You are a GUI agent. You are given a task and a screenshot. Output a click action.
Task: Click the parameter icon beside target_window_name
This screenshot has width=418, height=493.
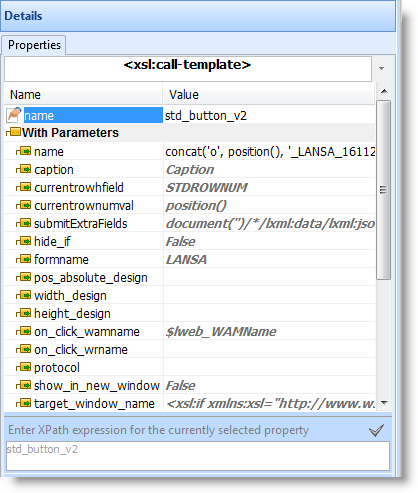[24, 403]
